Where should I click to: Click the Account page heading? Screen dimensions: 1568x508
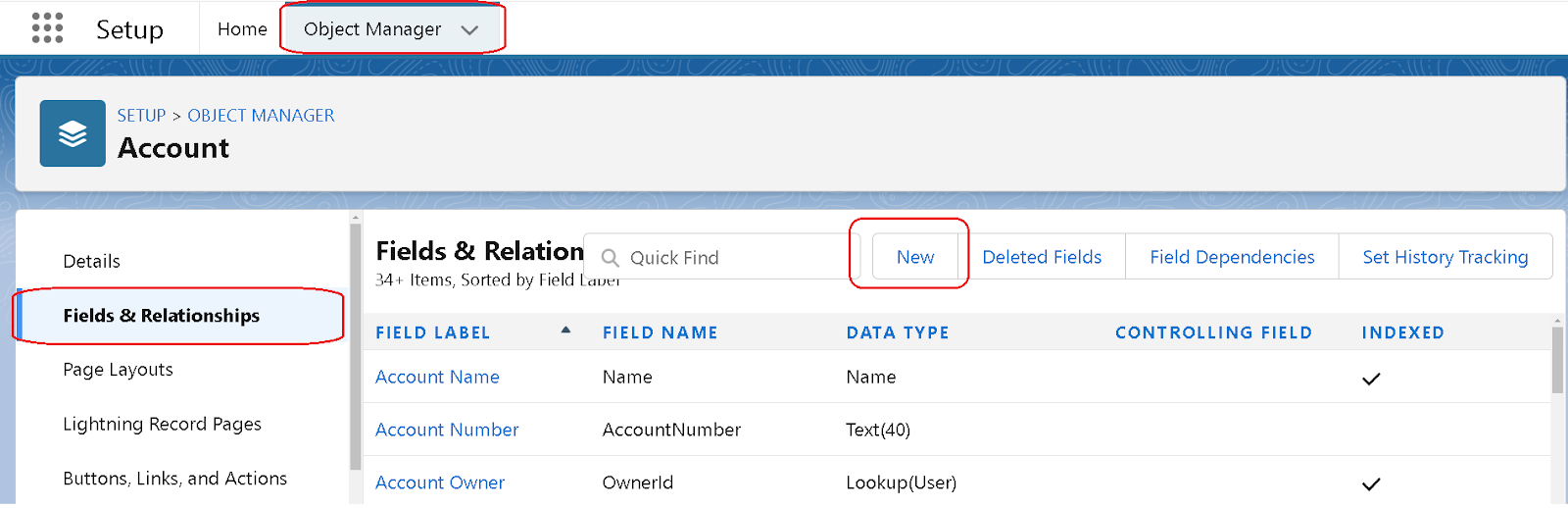[x=173, y=148]
